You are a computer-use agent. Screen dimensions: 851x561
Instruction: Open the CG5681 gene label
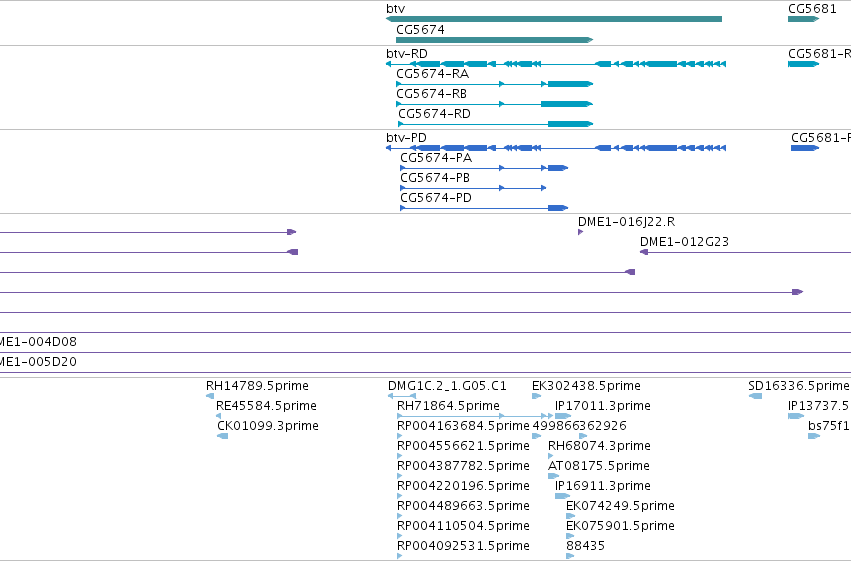click(x=812, y=9)
